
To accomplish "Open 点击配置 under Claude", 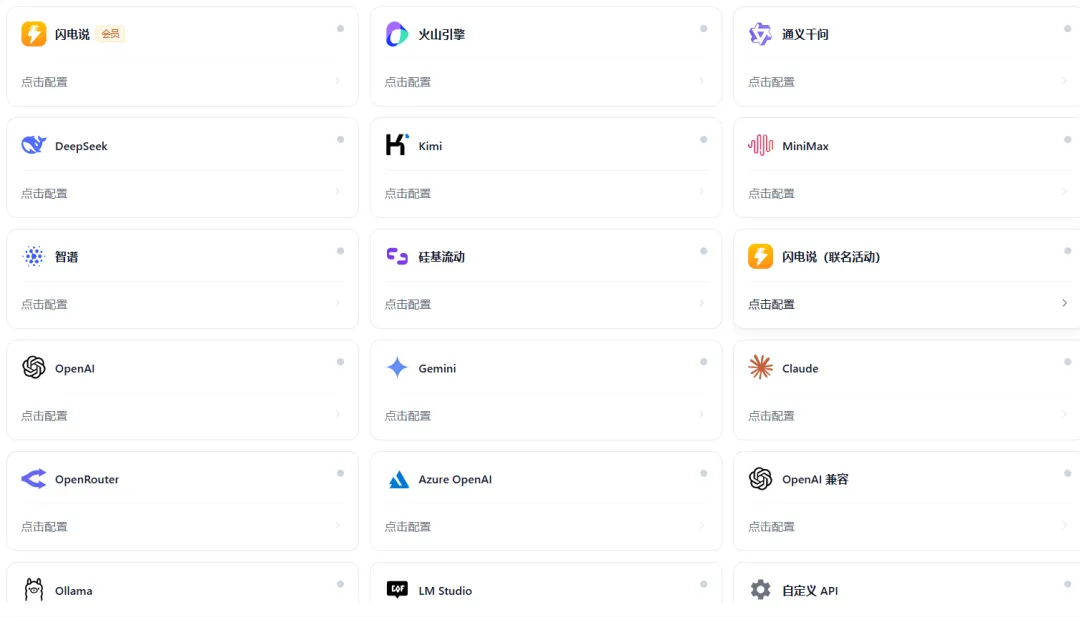I will pyautogui.click(x=771, y=416).
